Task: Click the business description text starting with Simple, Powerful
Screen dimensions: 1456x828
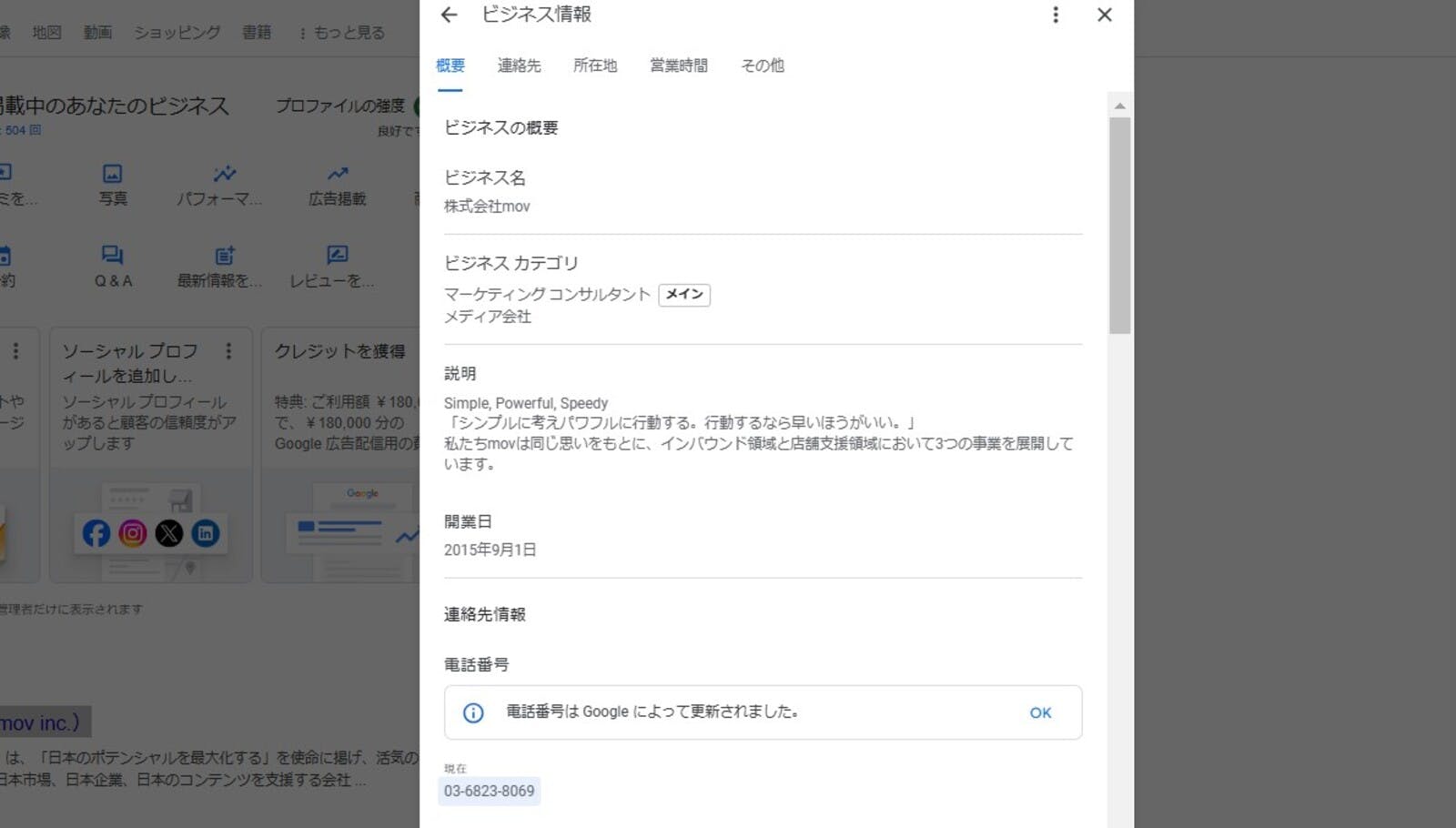Action: coord(759,433)
